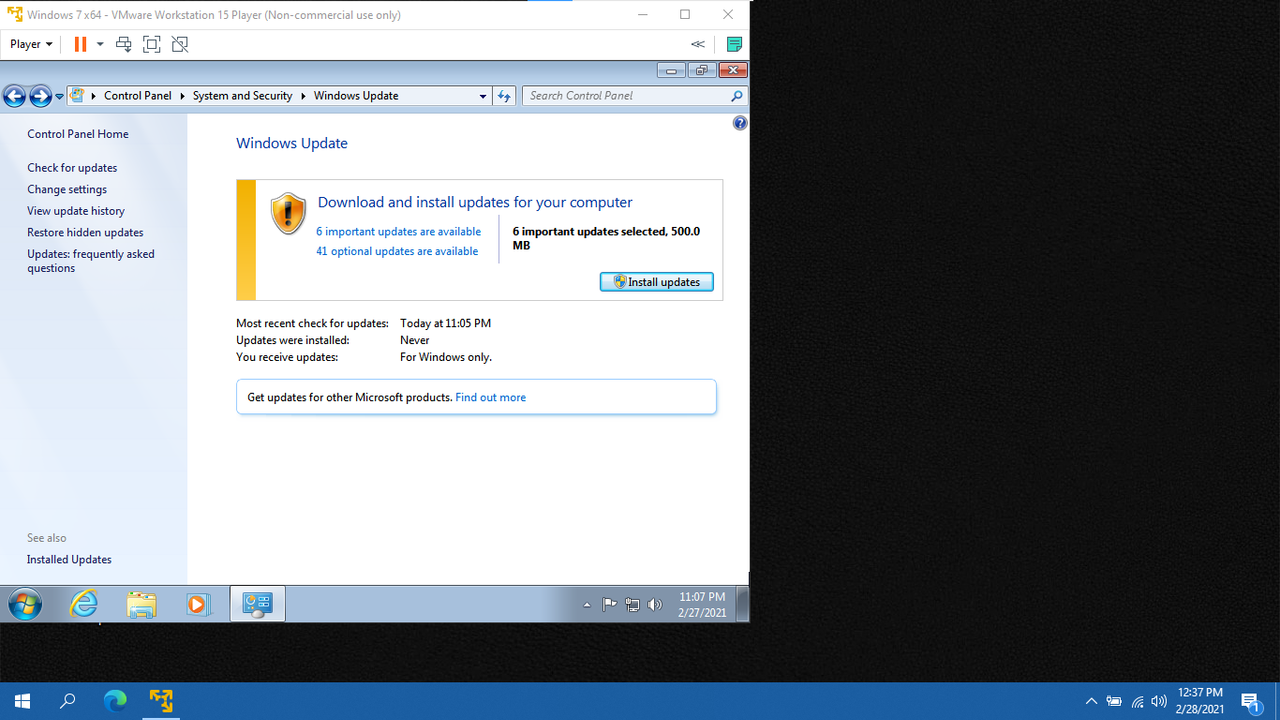Refresh the Control Panel page
Viewport: 1280px width, 720px height.
point(504,96)
